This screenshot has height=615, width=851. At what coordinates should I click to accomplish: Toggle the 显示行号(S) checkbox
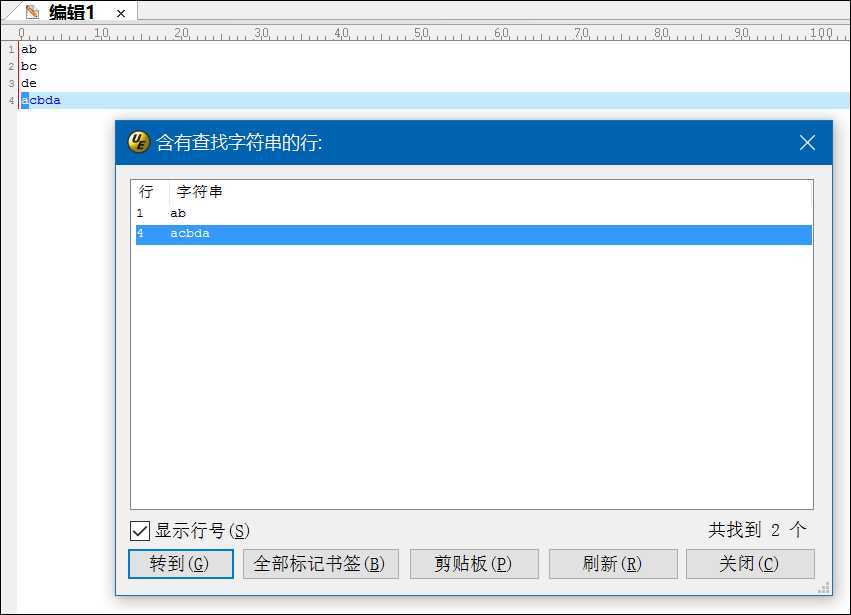tap(140, 531)
